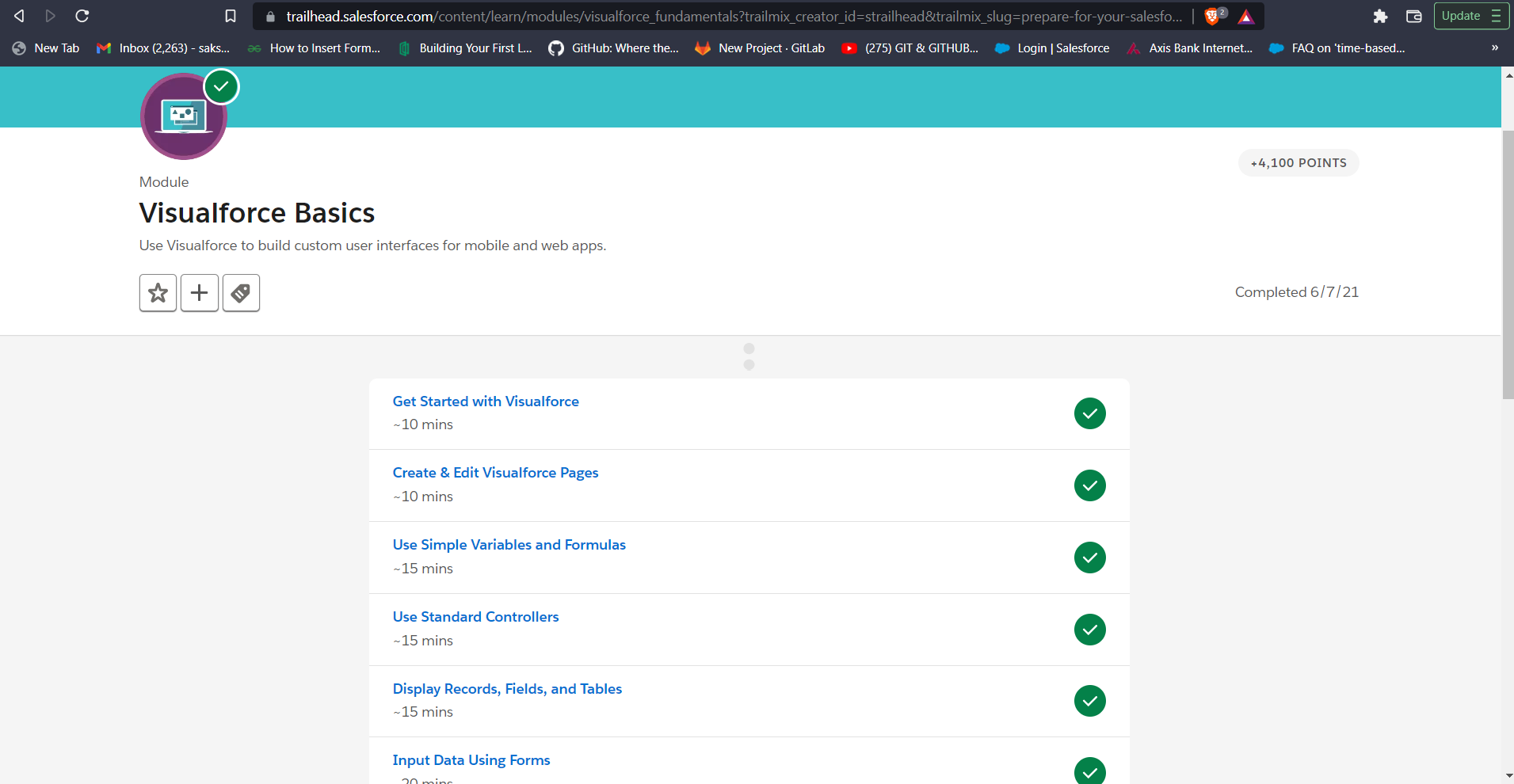1514x784 pixels.
Task: Click the Visualforce Basics module badge
Action: tap(184, 116)
